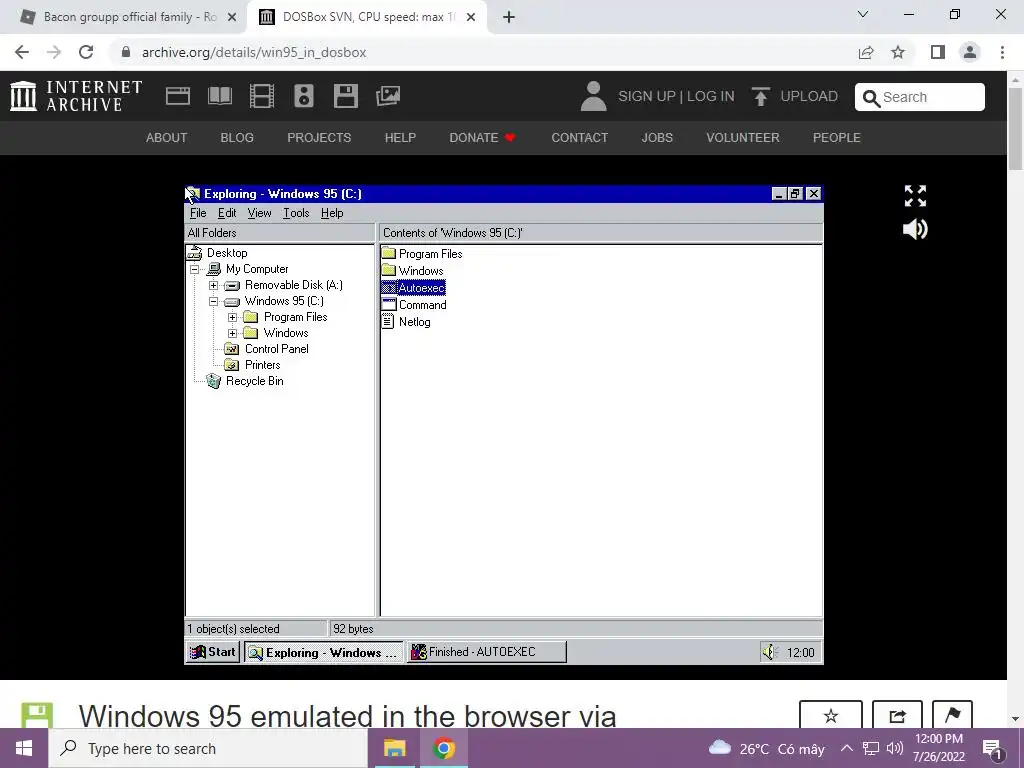Open the Internet Archive images icon
This screenshot has height=768, width=1024.
click(388, 96)
